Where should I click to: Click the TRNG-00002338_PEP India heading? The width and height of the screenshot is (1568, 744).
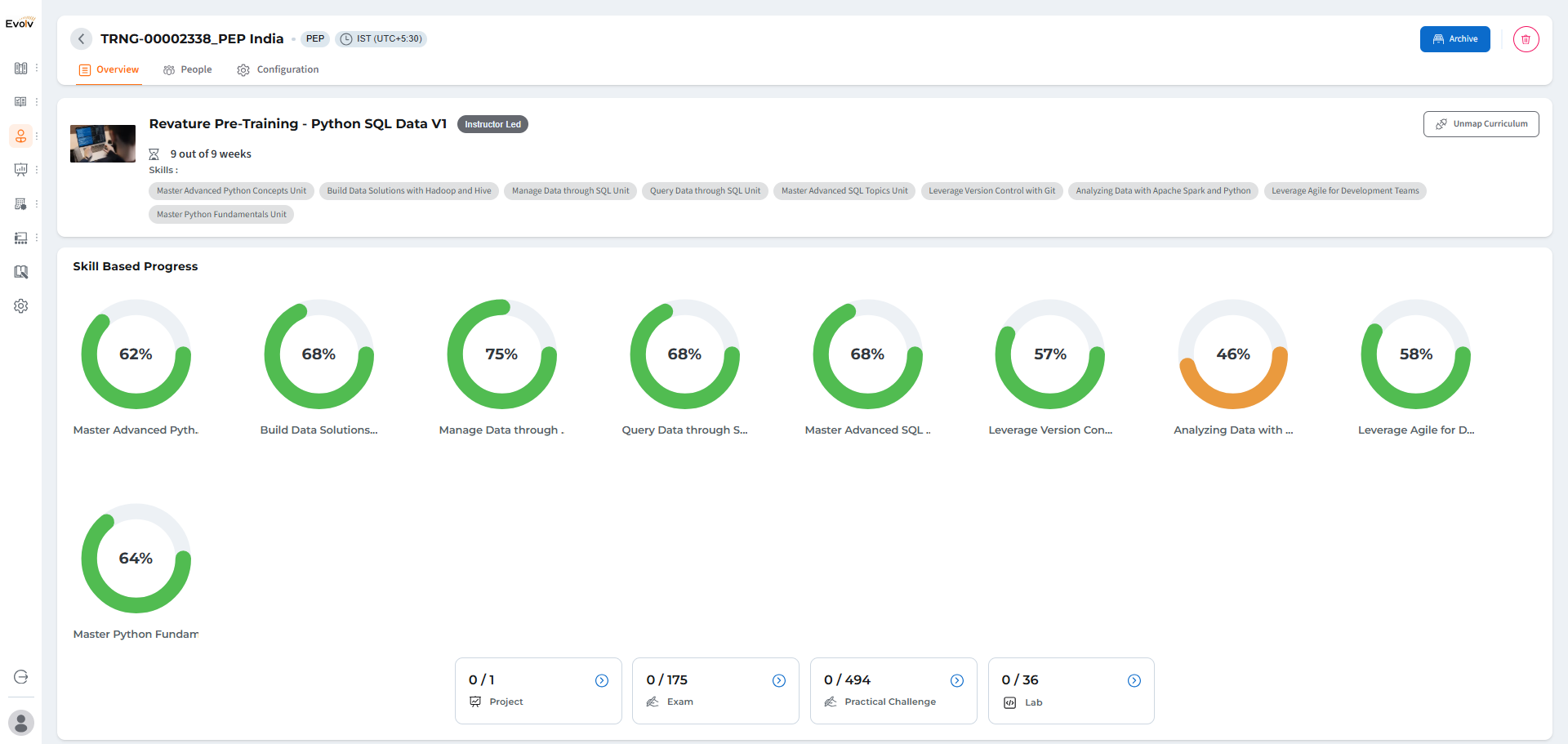point(192,39)
